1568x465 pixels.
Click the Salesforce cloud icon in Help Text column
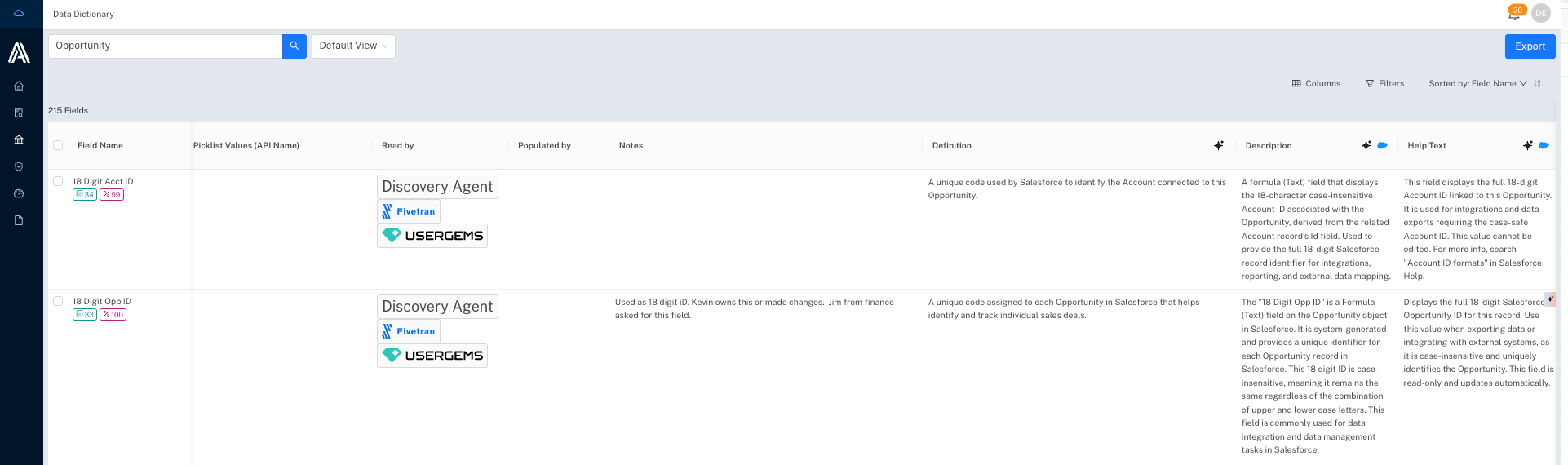pos(1544,145)
